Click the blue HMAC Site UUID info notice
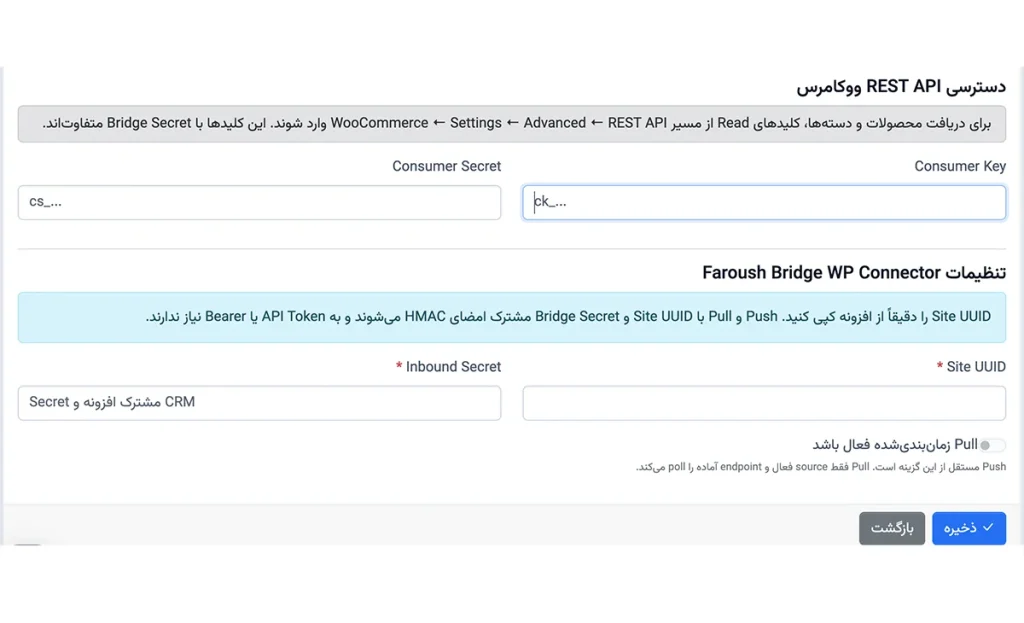Image resolution: width=1024 pixels, height=623 pixels. pyautogui.click(x=512, y=317)
